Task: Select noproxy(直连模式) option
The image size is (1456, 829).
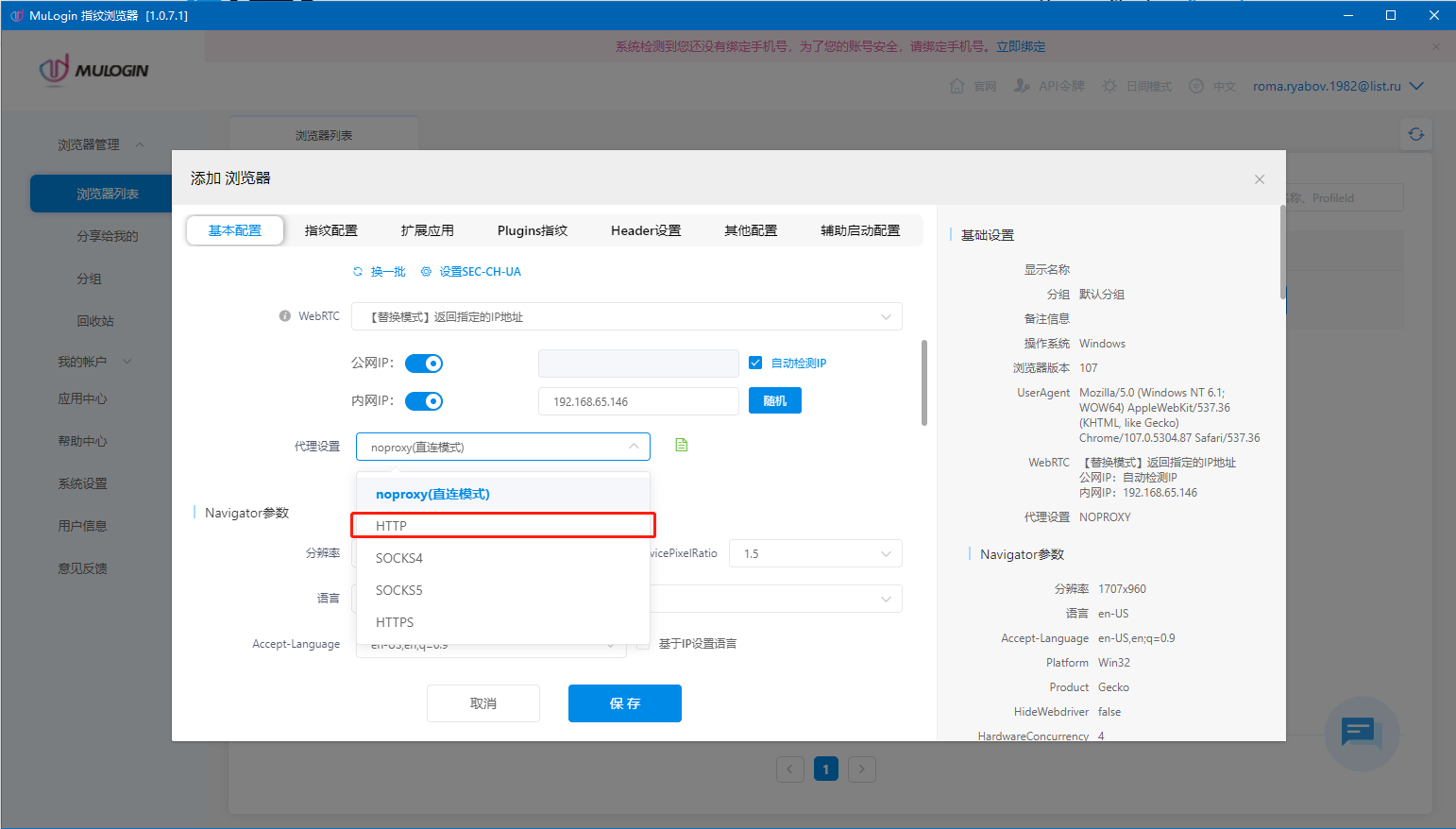Action: (x=503, y=494)
